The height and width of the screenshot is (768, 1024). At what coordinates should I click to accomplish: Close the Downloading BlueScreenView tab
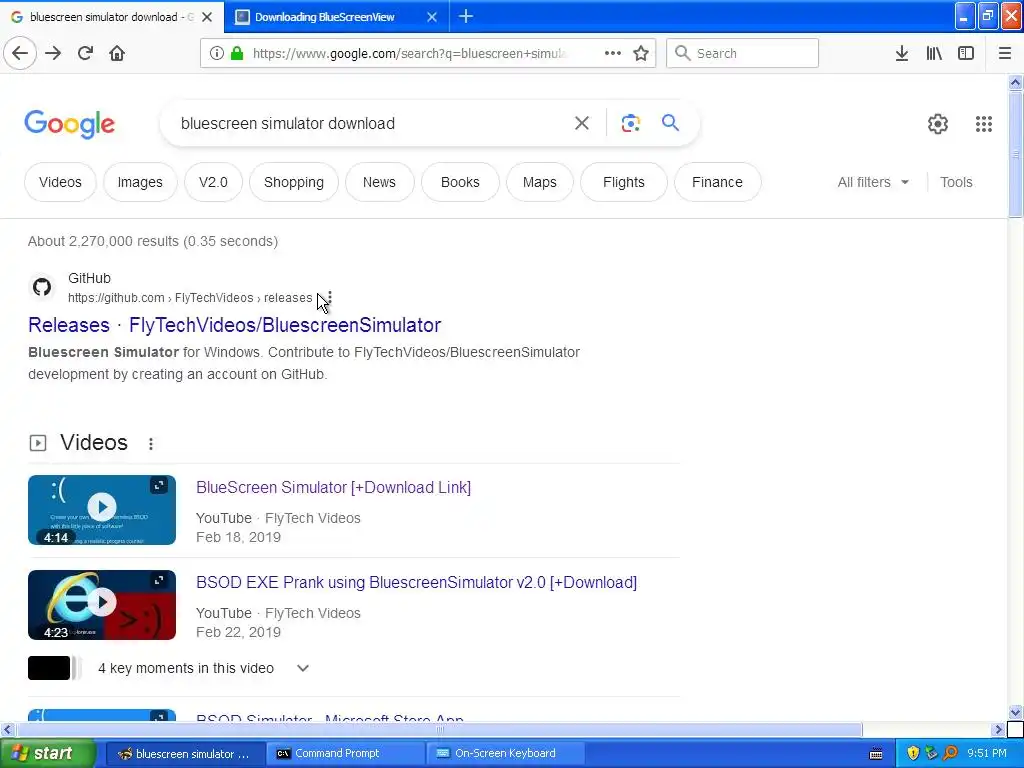tap(432, 17)
